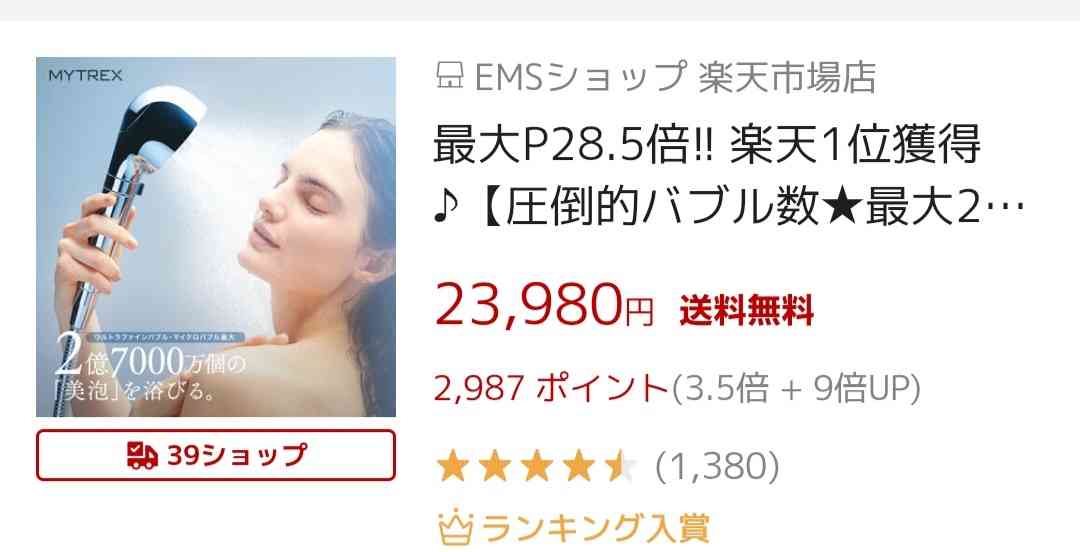This screenshot has height=552, width=1080.
Task: Click the shop storefront icon beside EMSショップ
Action: pyautogui.click(x=449, y=76)
